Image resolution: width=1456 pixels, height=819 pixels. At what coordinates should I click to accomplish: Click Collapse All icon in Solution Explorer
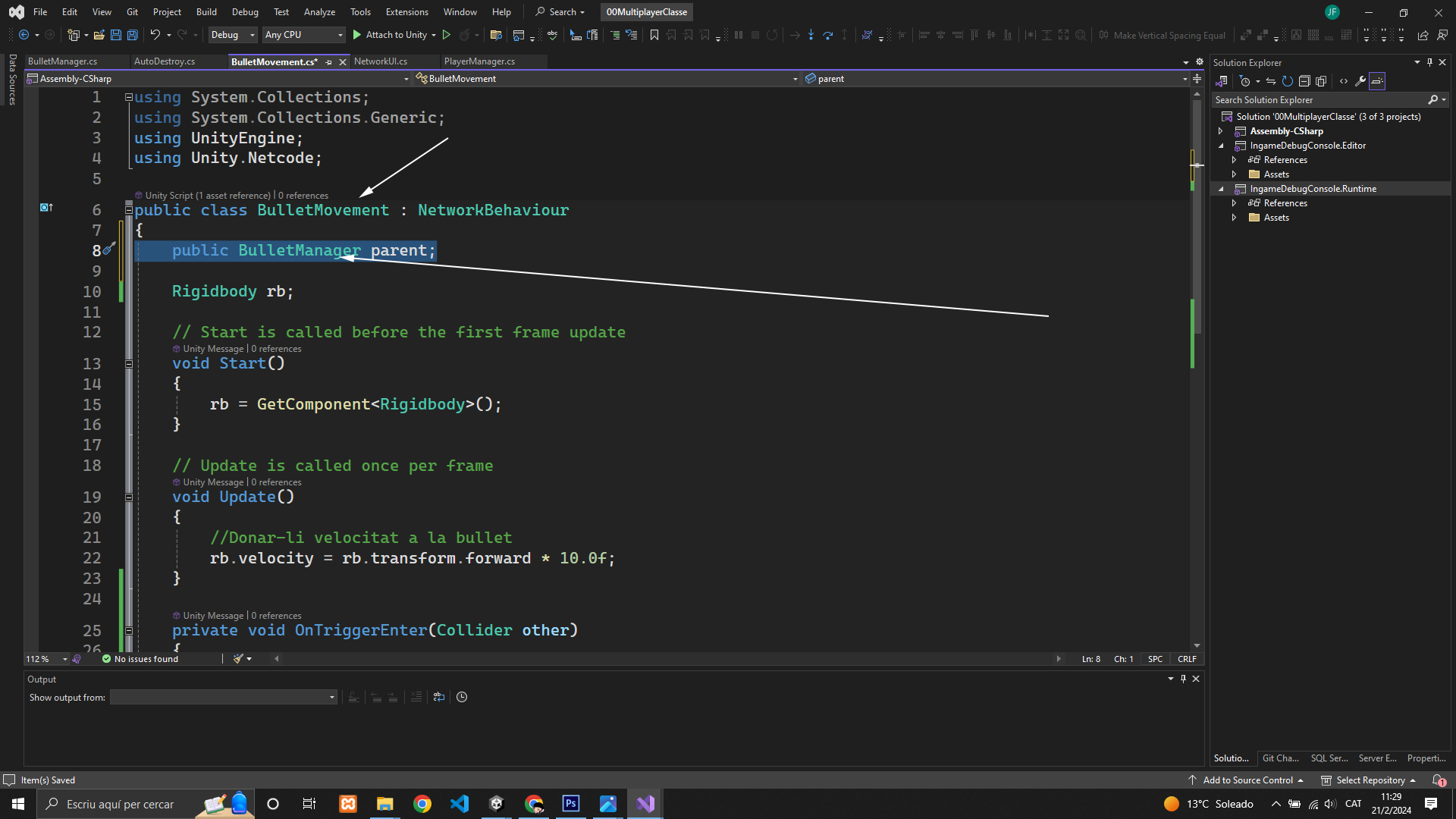[1304, 81]
